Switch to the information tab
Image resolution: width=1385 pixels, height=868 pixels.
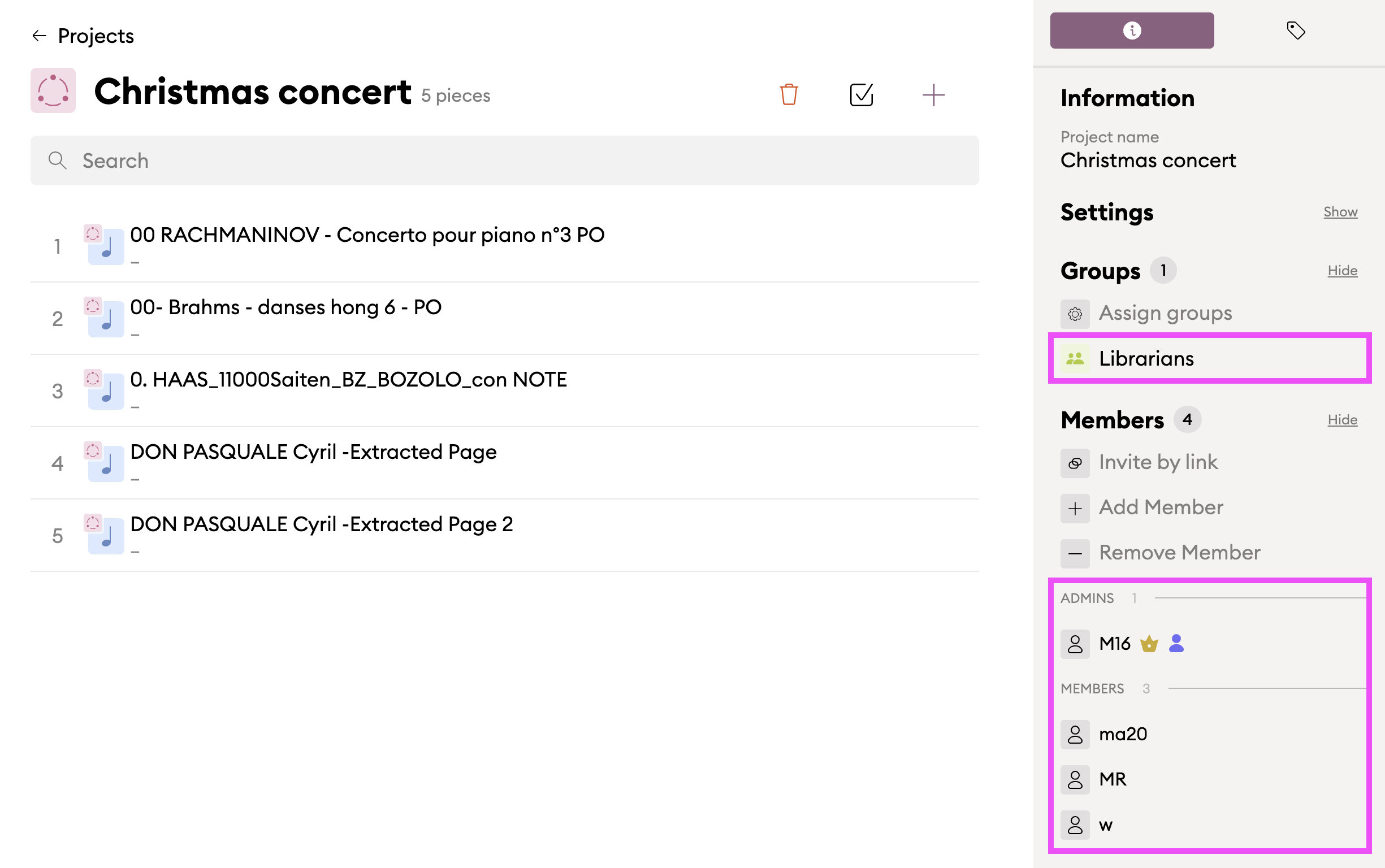click(1131, 31)
